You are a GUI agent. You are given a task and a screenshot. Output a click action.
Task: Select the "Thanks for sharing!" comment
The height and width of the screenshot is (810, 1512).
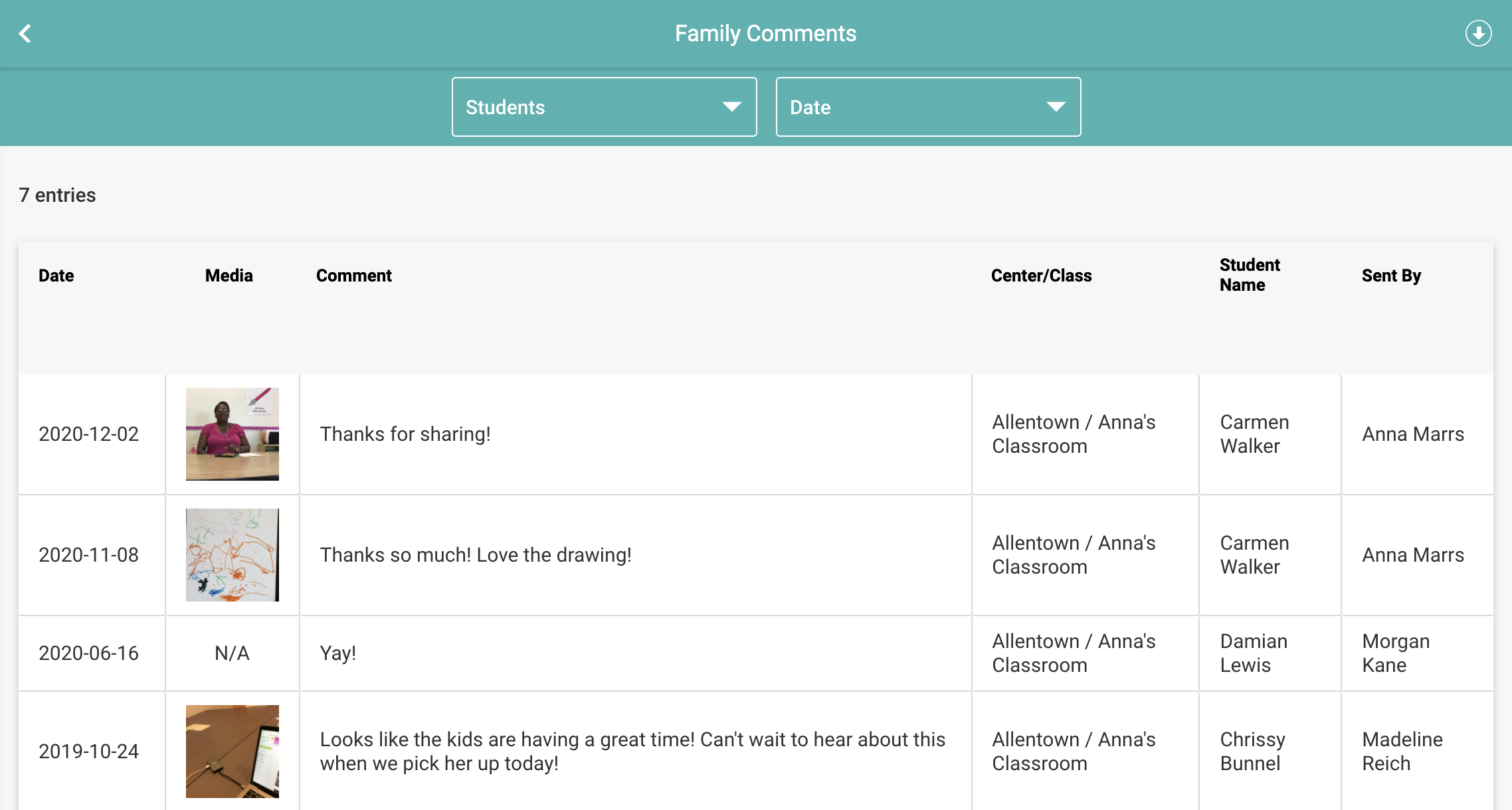coord(405,434)
